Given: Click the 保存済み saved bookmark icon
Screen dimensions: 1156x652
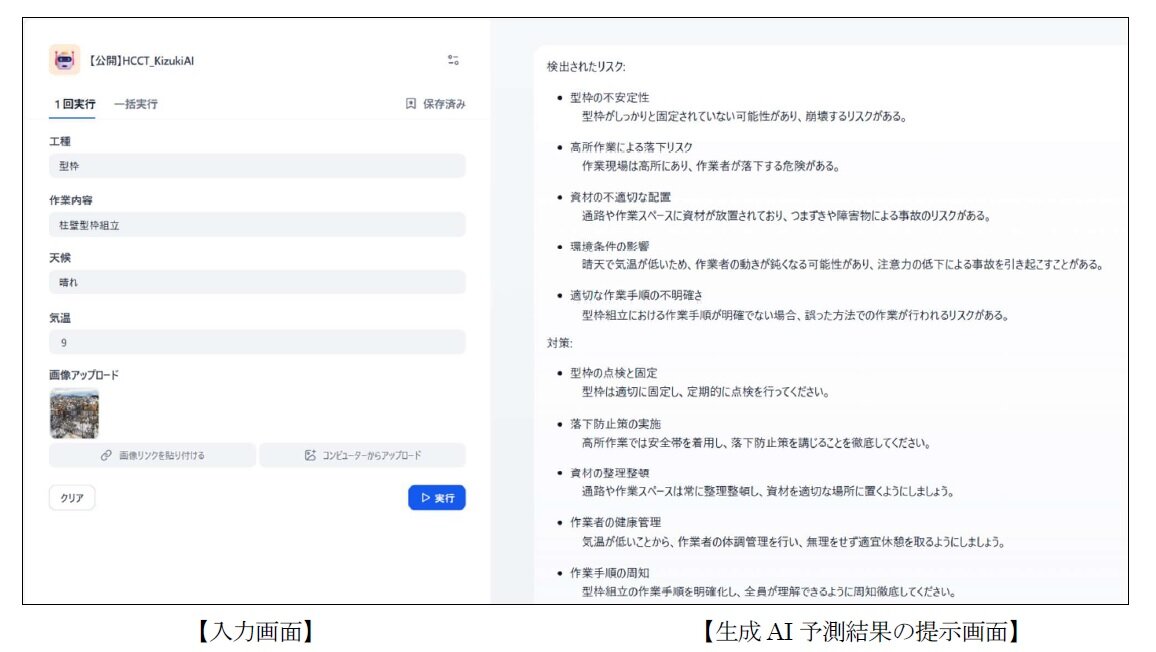Looking at the screenshot, I should (411, 104).
